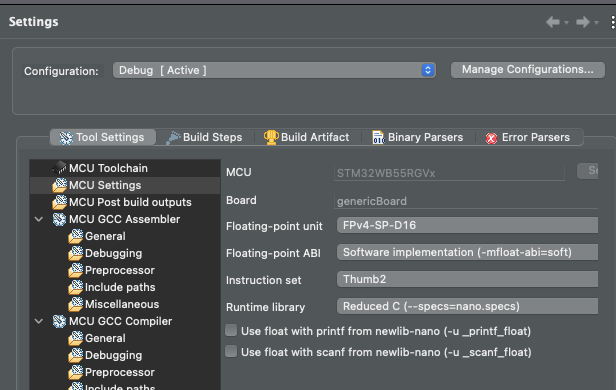Click the Error Parsers red X icon
This screenshot has height=390, width=616.
point(491,138)
